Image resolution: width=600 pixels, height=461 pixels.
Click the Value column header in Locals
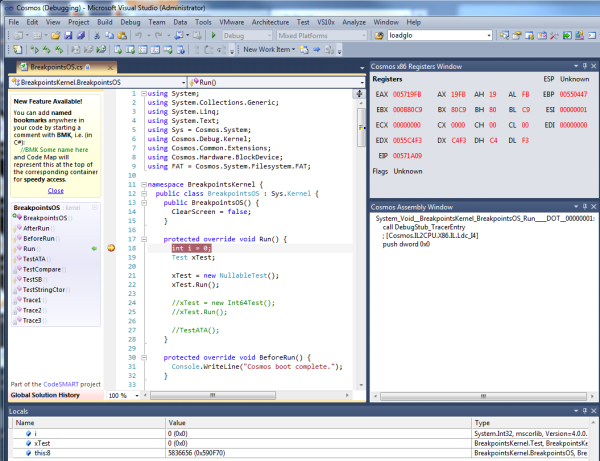318,423
